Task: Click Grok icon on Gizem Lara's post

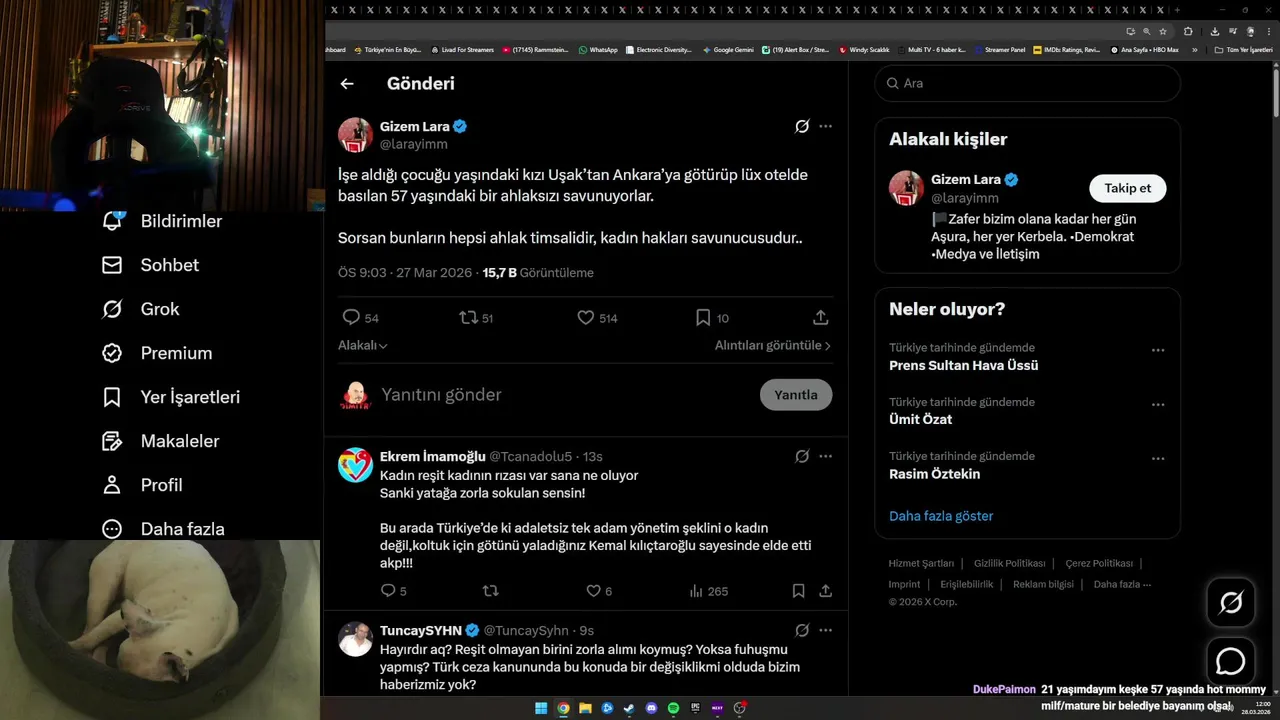Action: click(802, 126)
